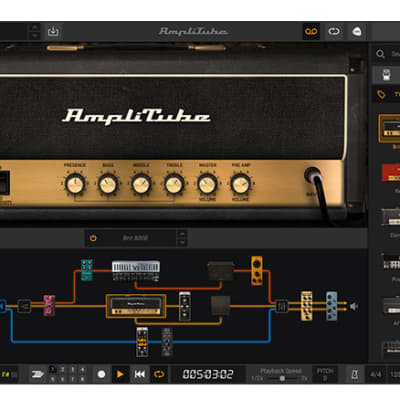Adjust the PRE AMP volume knob
The height and width of the screenshot is (400, 400).
pos(240,184)
